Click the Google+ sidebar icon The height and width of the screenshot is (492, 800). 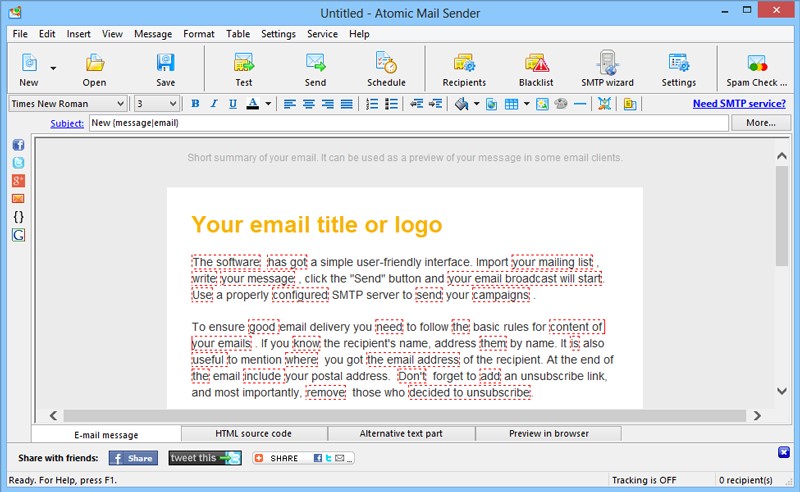tap(18, 181)
